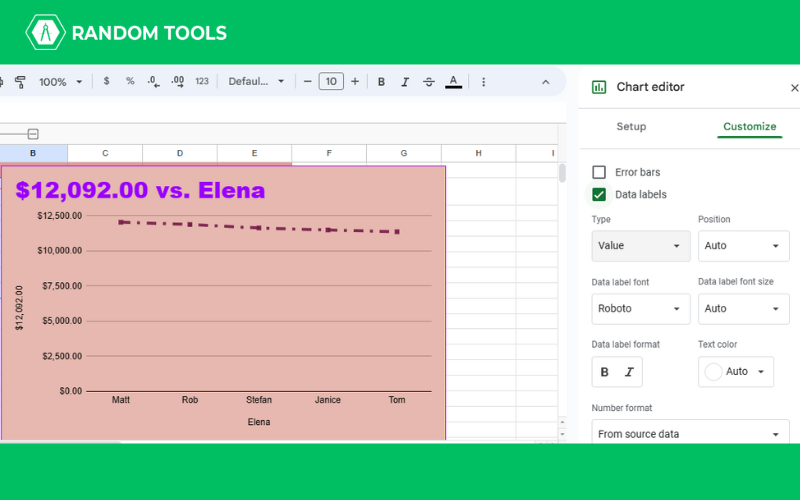800x500 pixels.
Task: Open the data label Position dropdown
Action: pos(743,246)
